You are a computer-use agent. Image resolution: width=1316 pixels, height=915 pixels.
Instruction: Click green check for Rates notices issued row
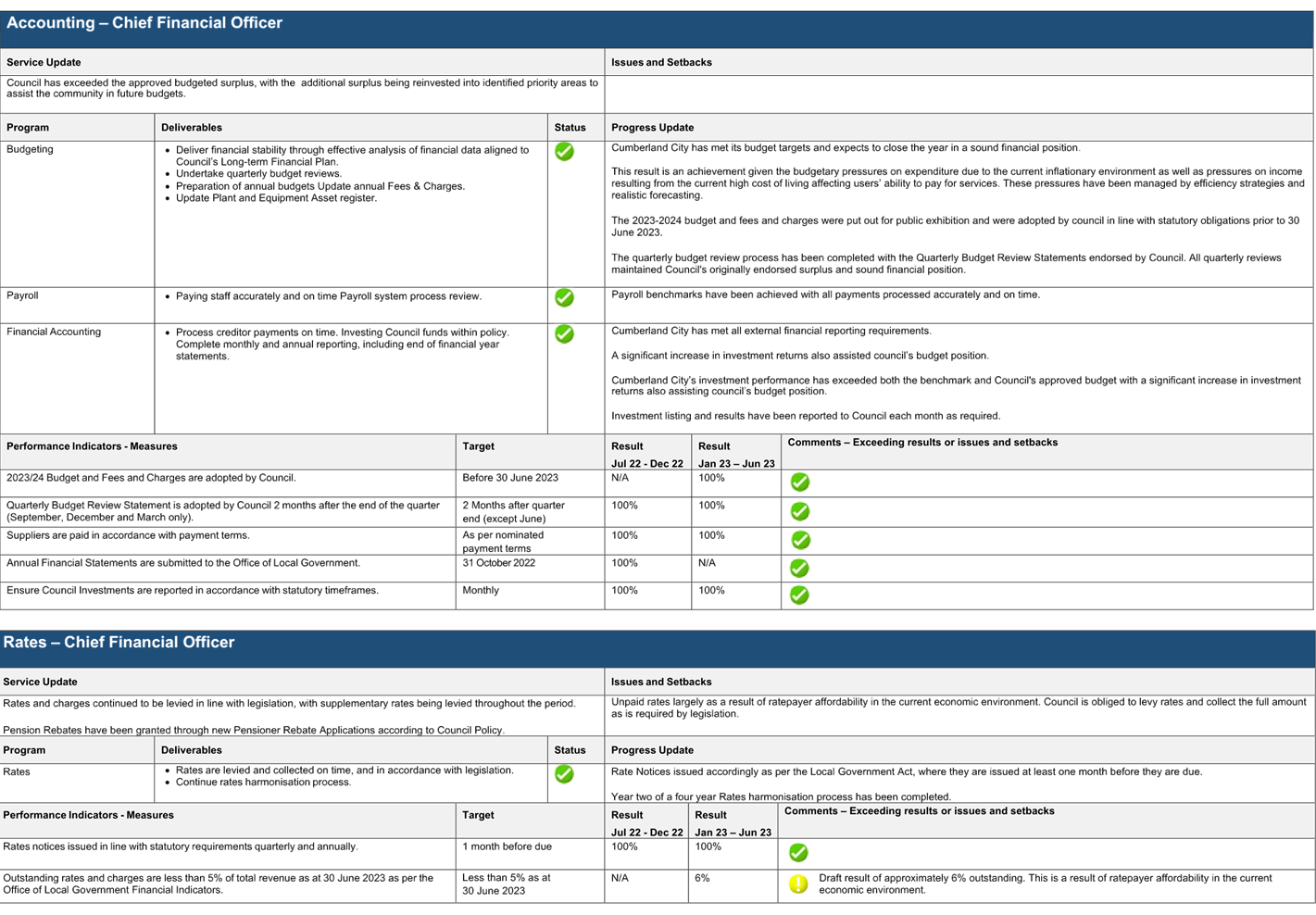tap(798, 852)
